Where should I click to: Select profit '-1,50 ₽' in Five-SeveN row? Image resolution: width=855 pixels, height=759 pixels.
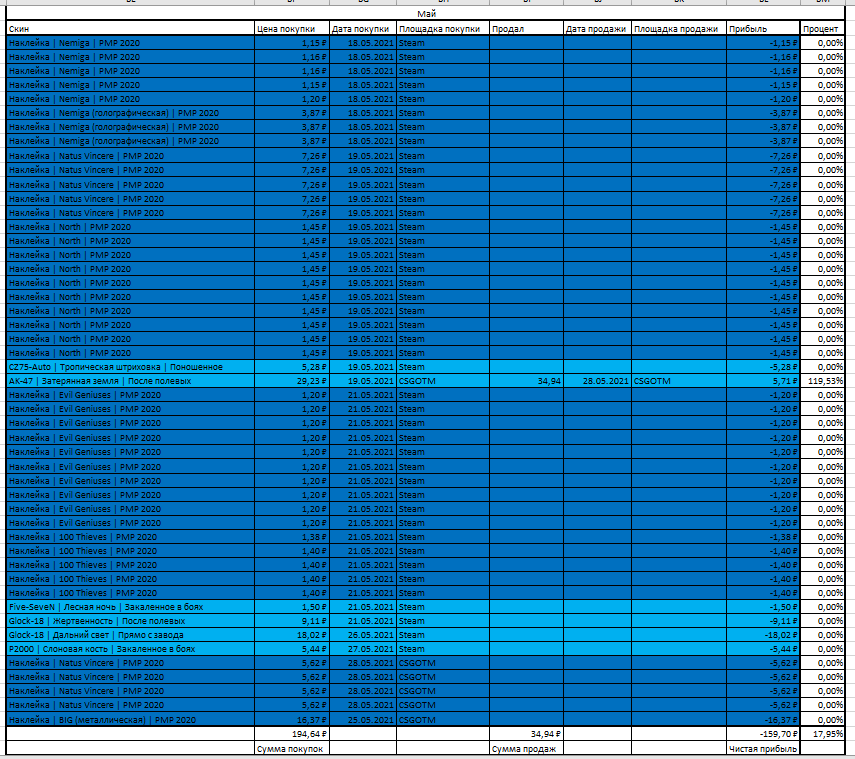(763, 607)
